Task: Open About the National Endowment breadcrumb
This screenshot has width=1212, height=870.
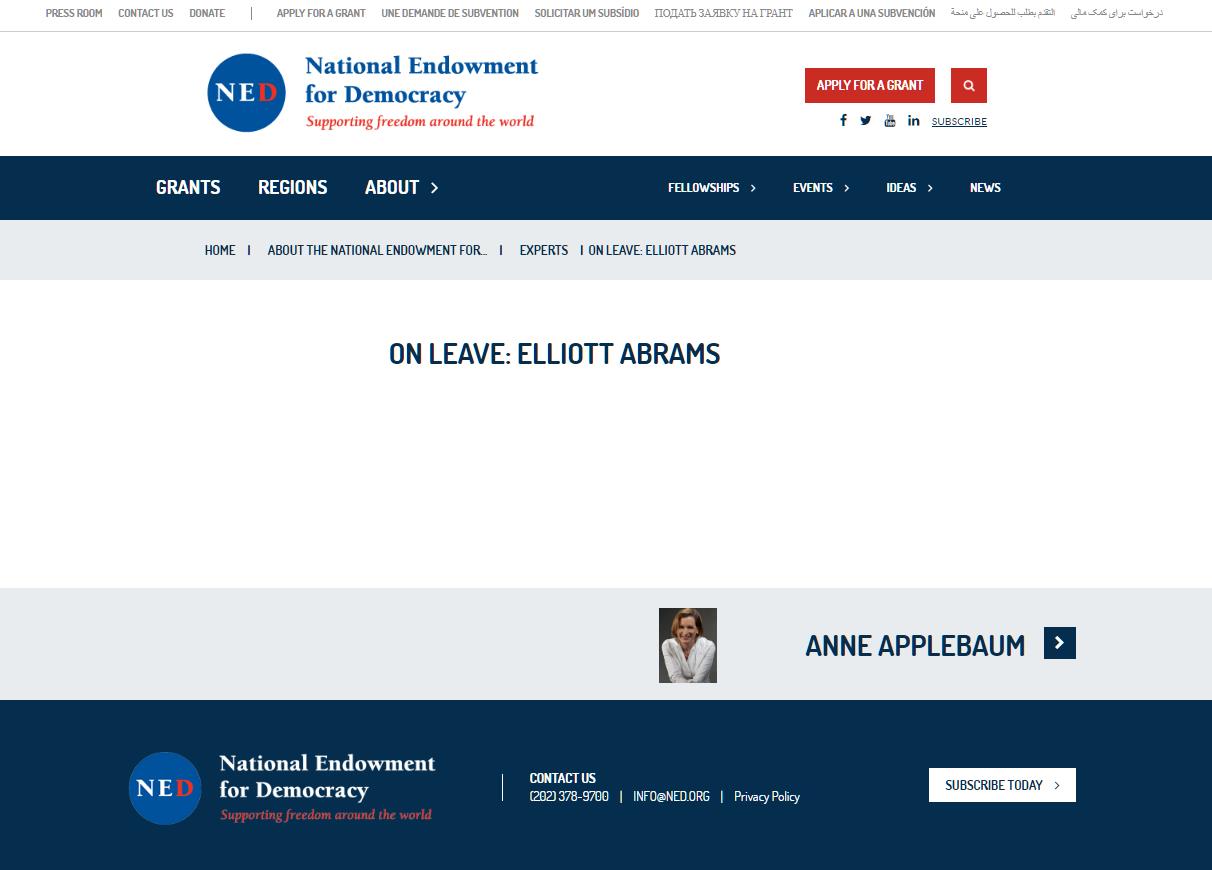Action: pyautogui.click(x=377, y=250)
